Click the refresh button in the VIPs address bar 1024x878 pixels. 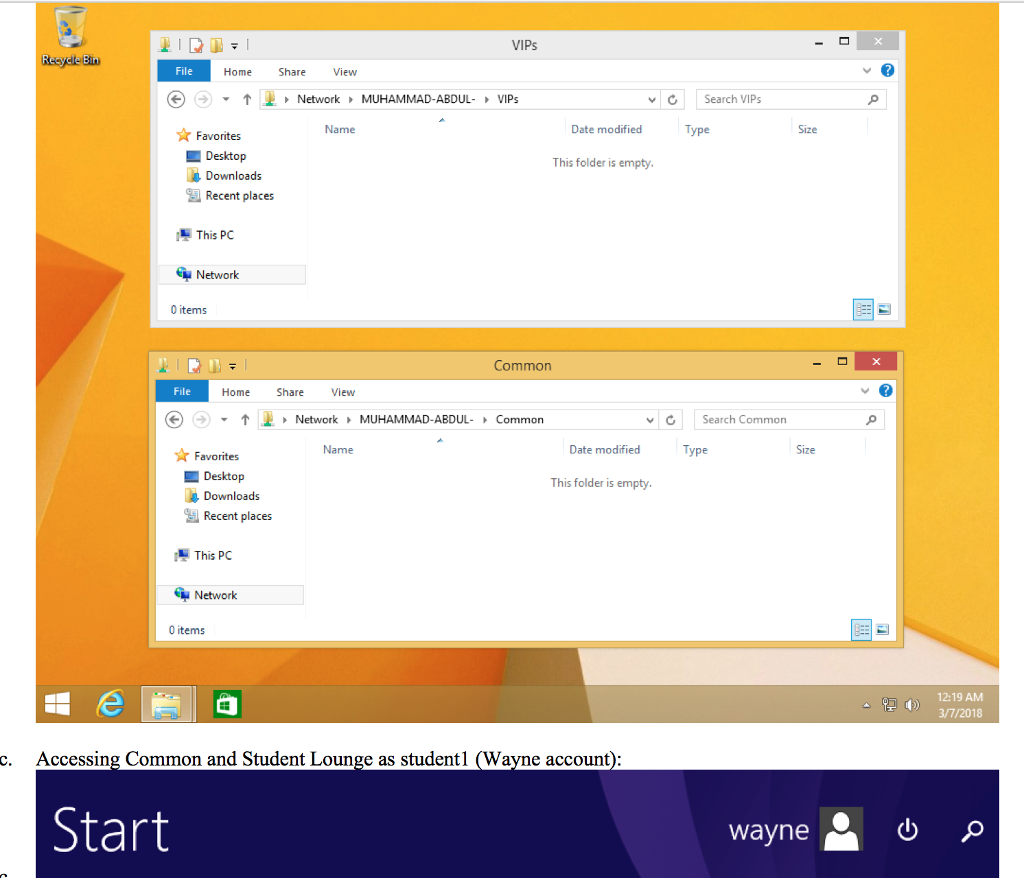pyautogui.click(x=672, y=99)
